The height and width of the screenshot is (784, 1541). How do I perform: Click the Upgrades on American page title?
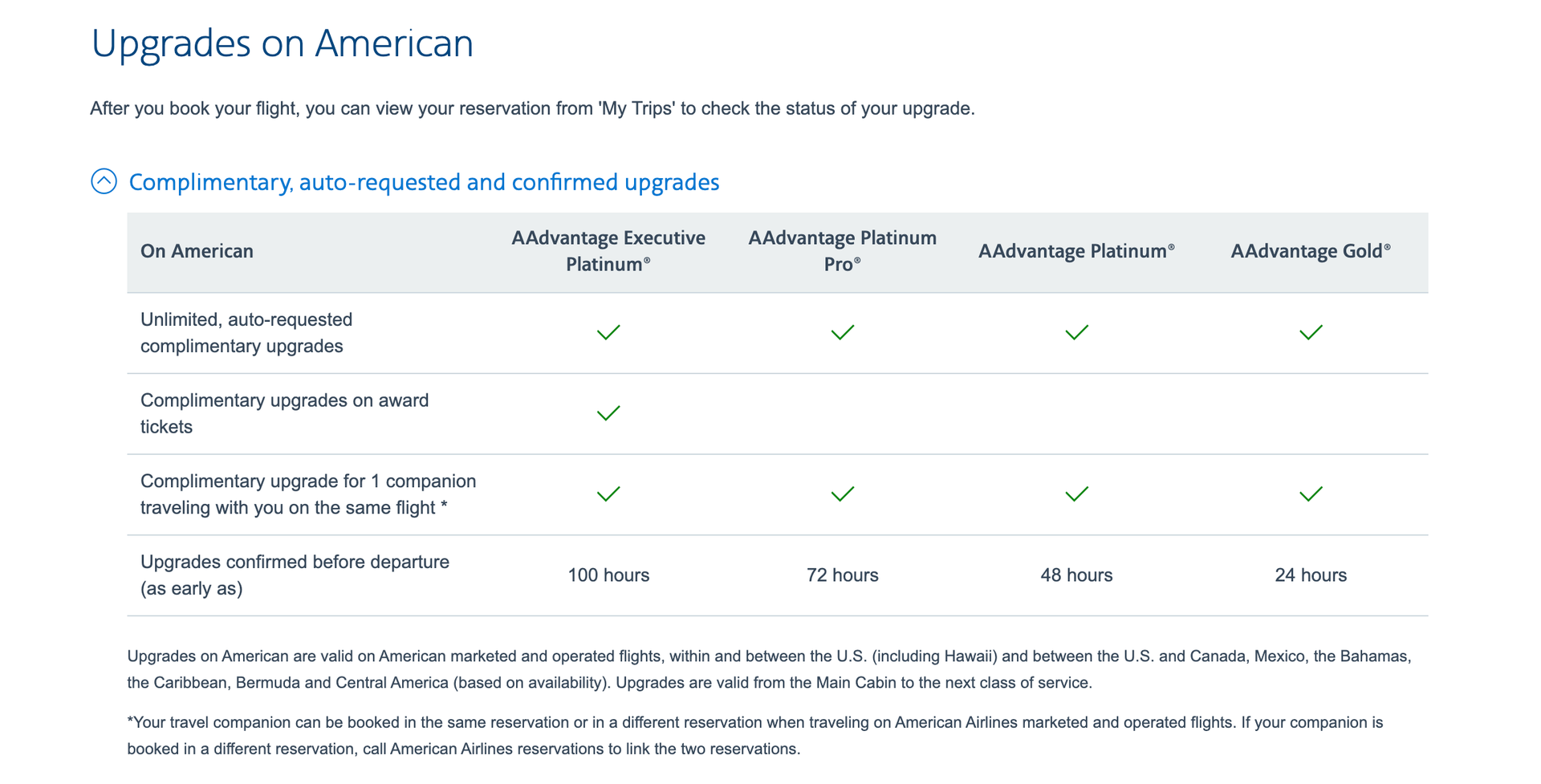coord(283,44)
